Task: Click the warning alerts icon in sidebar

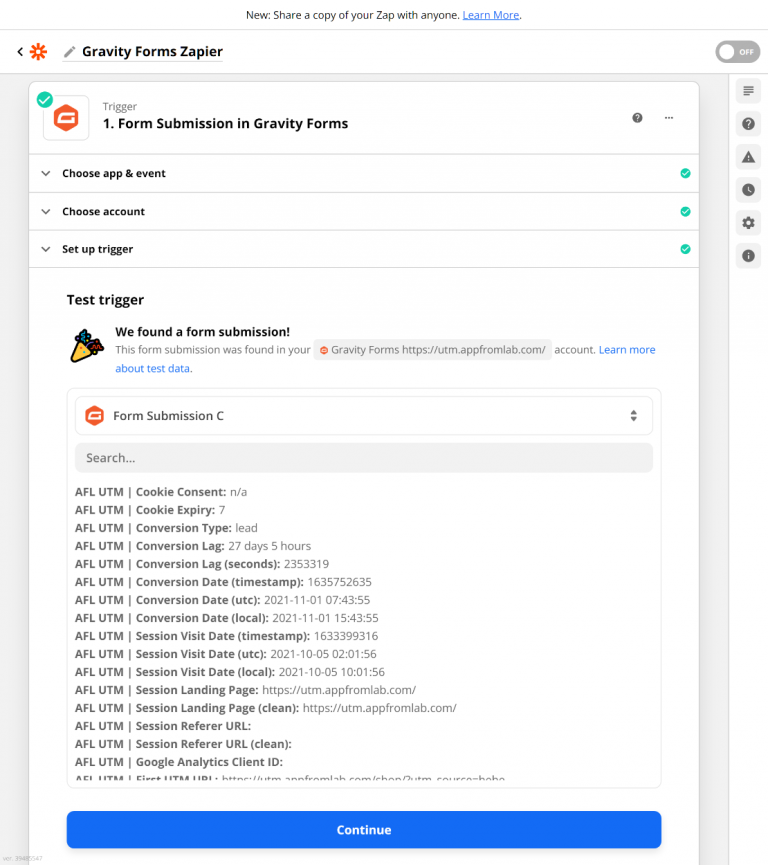Action: (747, 156)
